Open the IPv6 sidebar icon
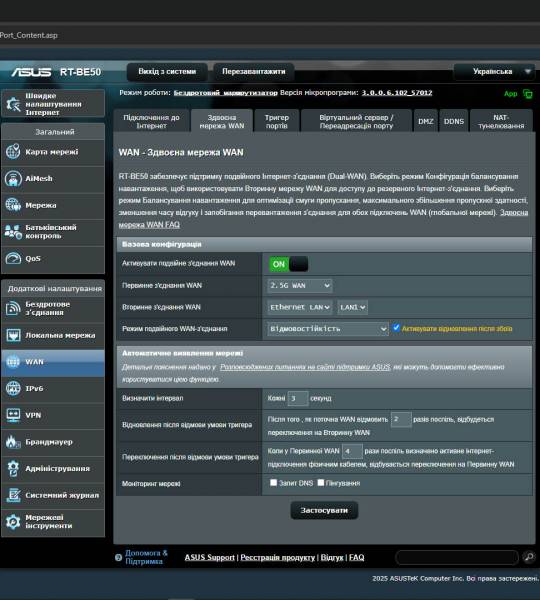This screenshot has height=600, width=540. pyautogui.click(x=13, y=388)
